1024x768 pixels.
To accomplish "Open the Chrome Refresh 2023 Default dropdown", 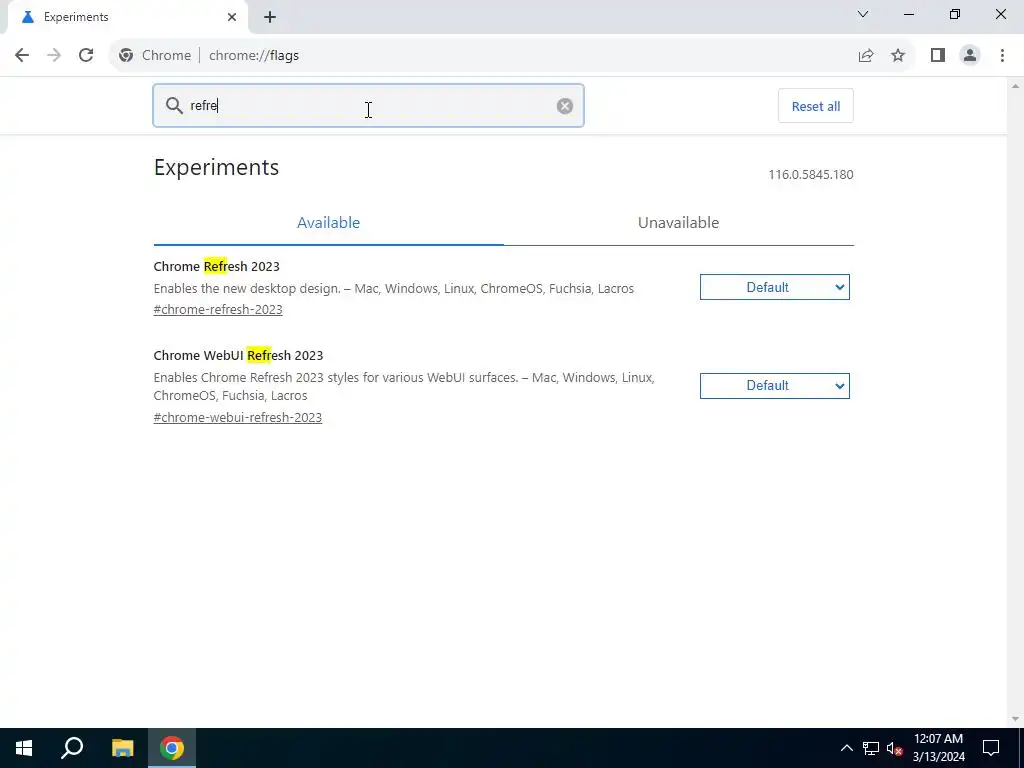I will click(775, 287).
